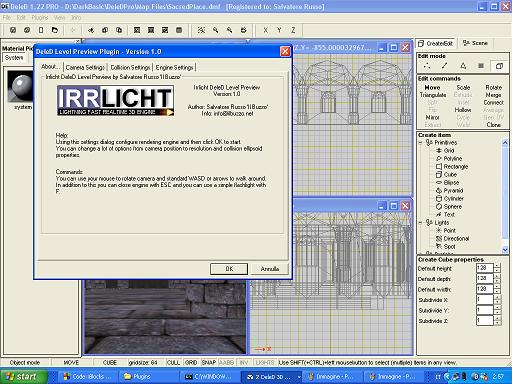Open the File menu
512x384 pixels.
pyautogui.click(x=7, y=17)
